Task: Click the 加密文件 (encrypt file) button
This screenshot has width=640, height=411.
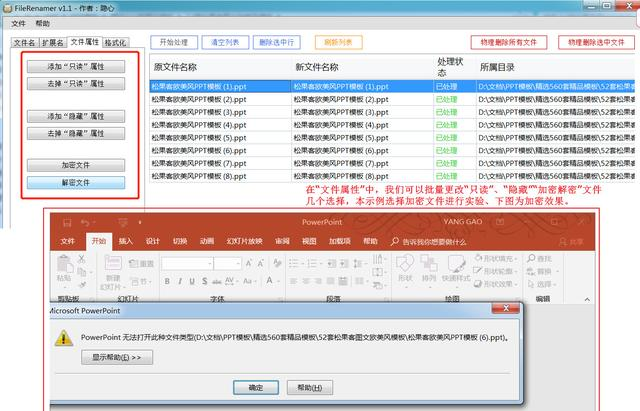Action: (x=76, y=164)
